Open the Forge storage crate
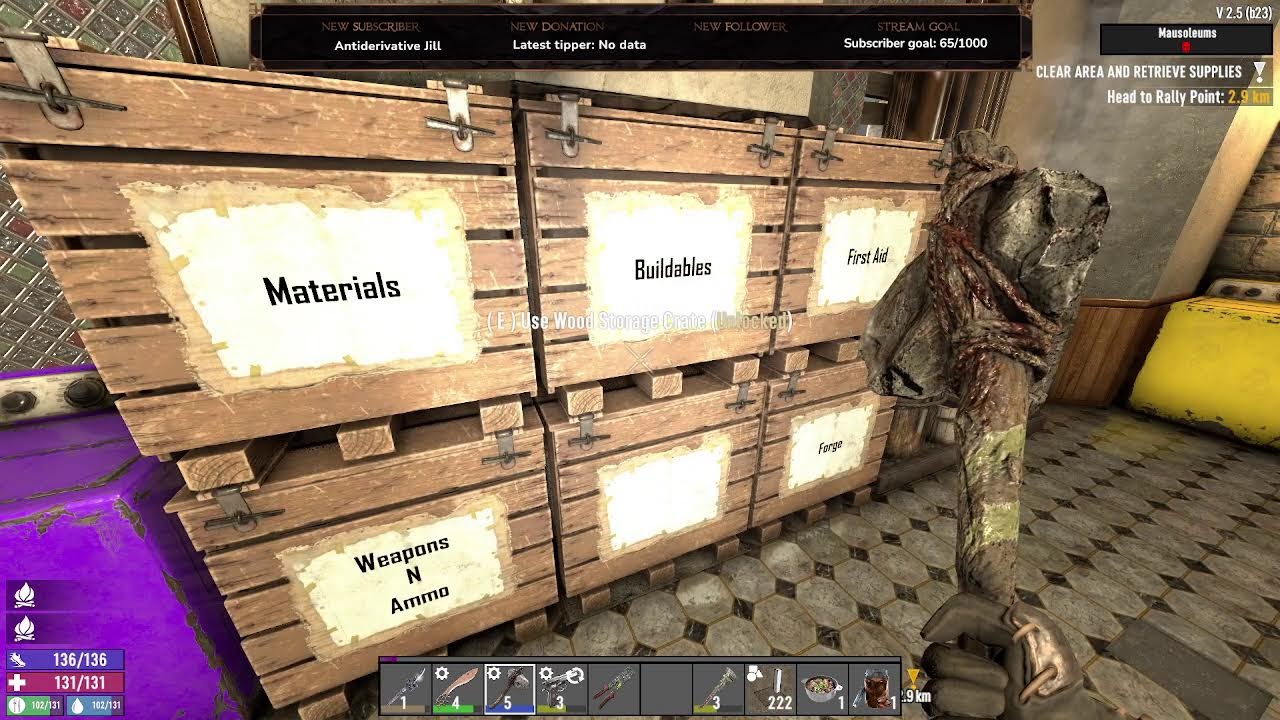This screenshot has width=1280, height=720. pyautogui.click(x=830, y=447)
